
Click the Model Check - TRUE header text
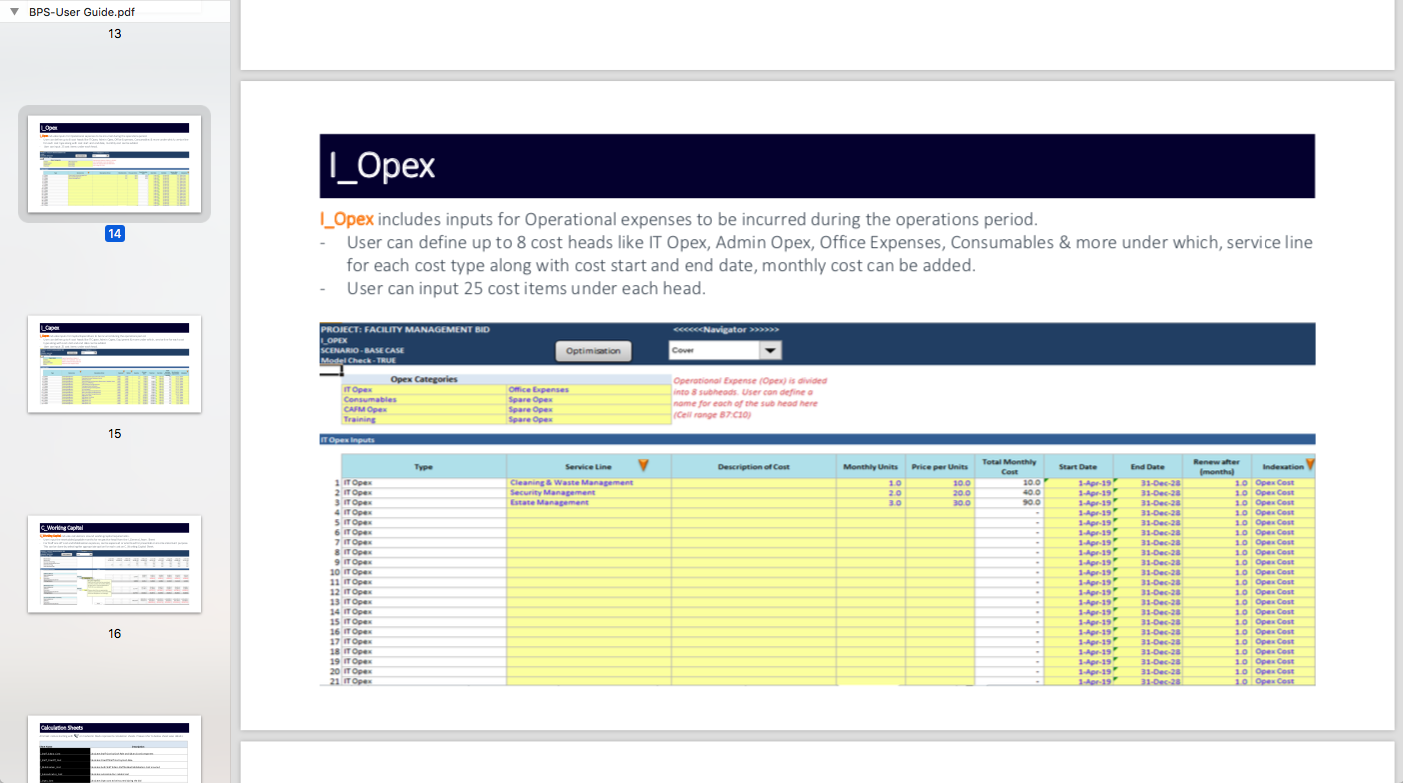357,359
